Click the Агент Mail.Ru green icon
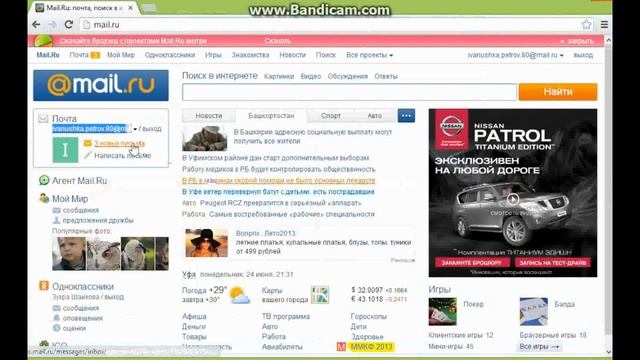Screen dimensions: 640x360 44,180
